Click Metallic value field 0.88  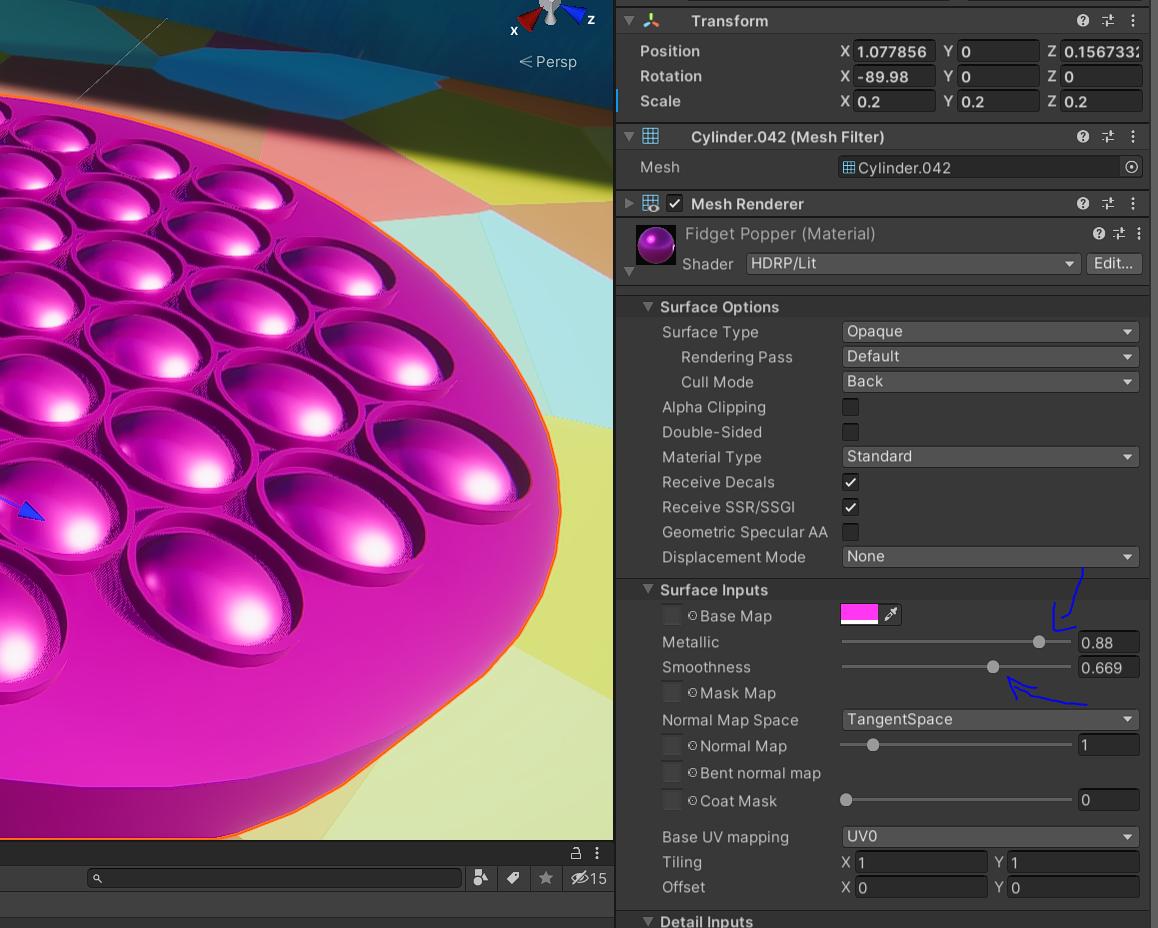point(1108,642)
